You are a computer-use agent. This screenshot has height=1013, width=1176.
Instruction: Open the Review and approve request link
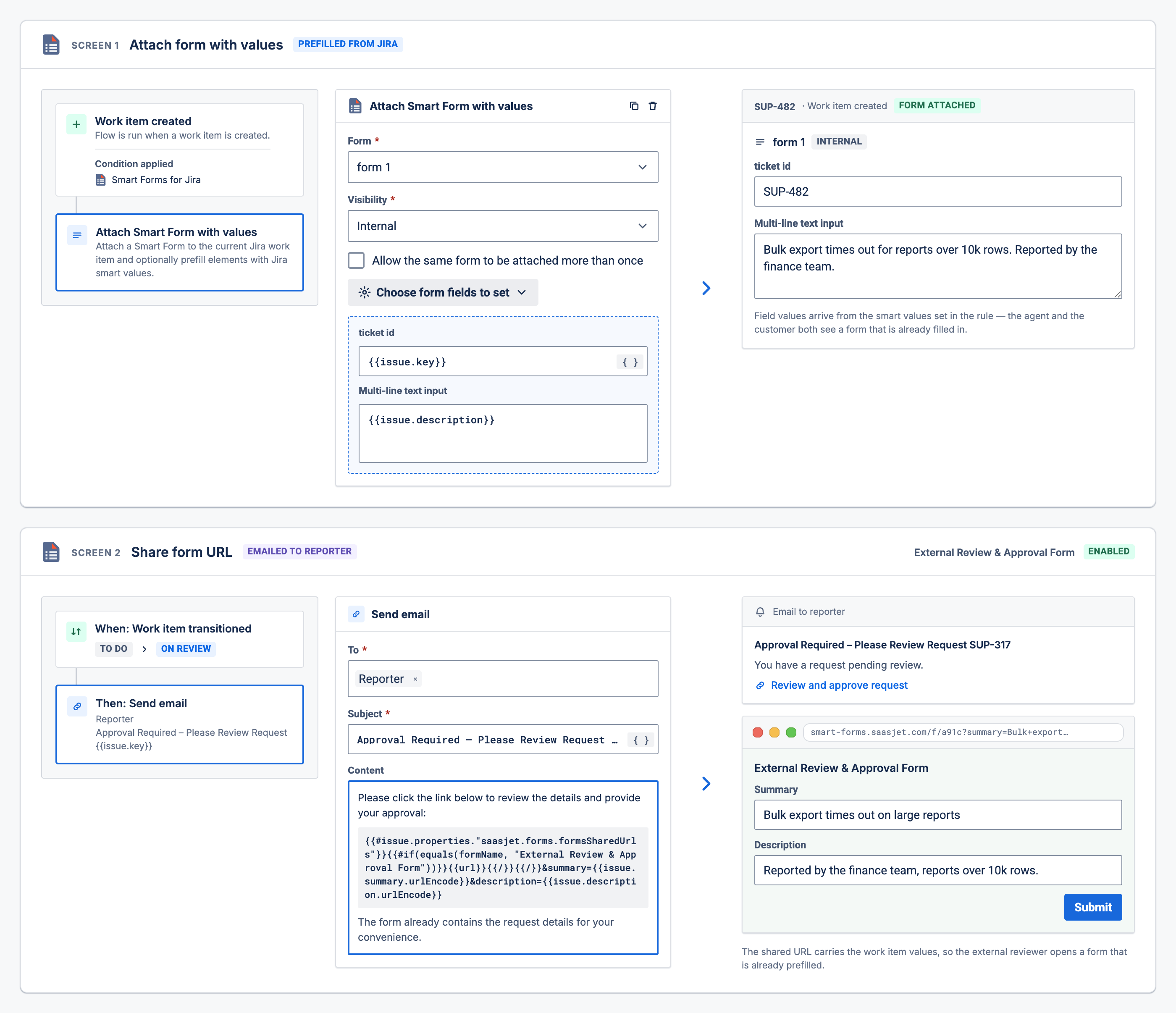coord(839,685)
